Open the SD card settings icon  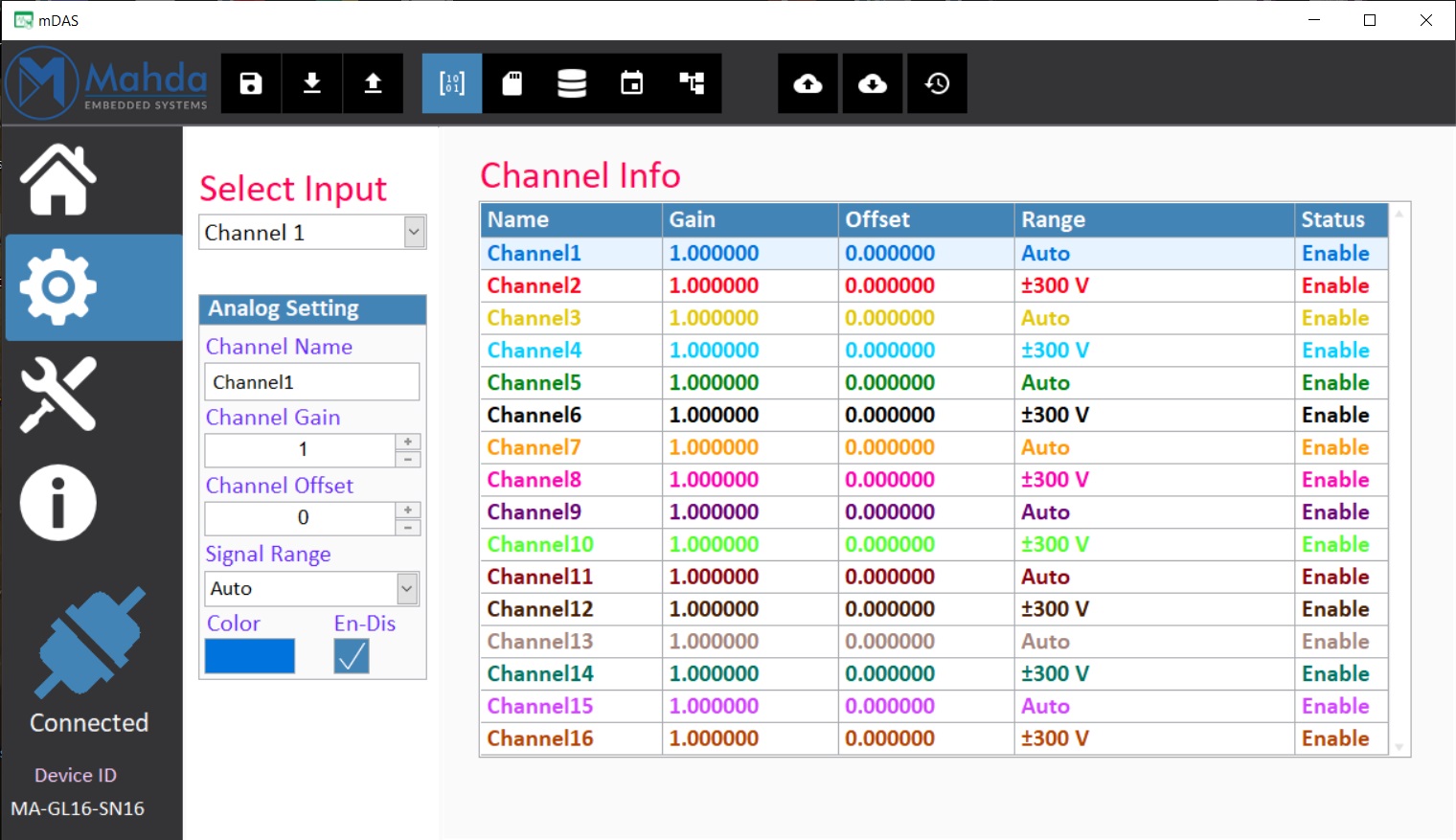[x=512, y=83]
